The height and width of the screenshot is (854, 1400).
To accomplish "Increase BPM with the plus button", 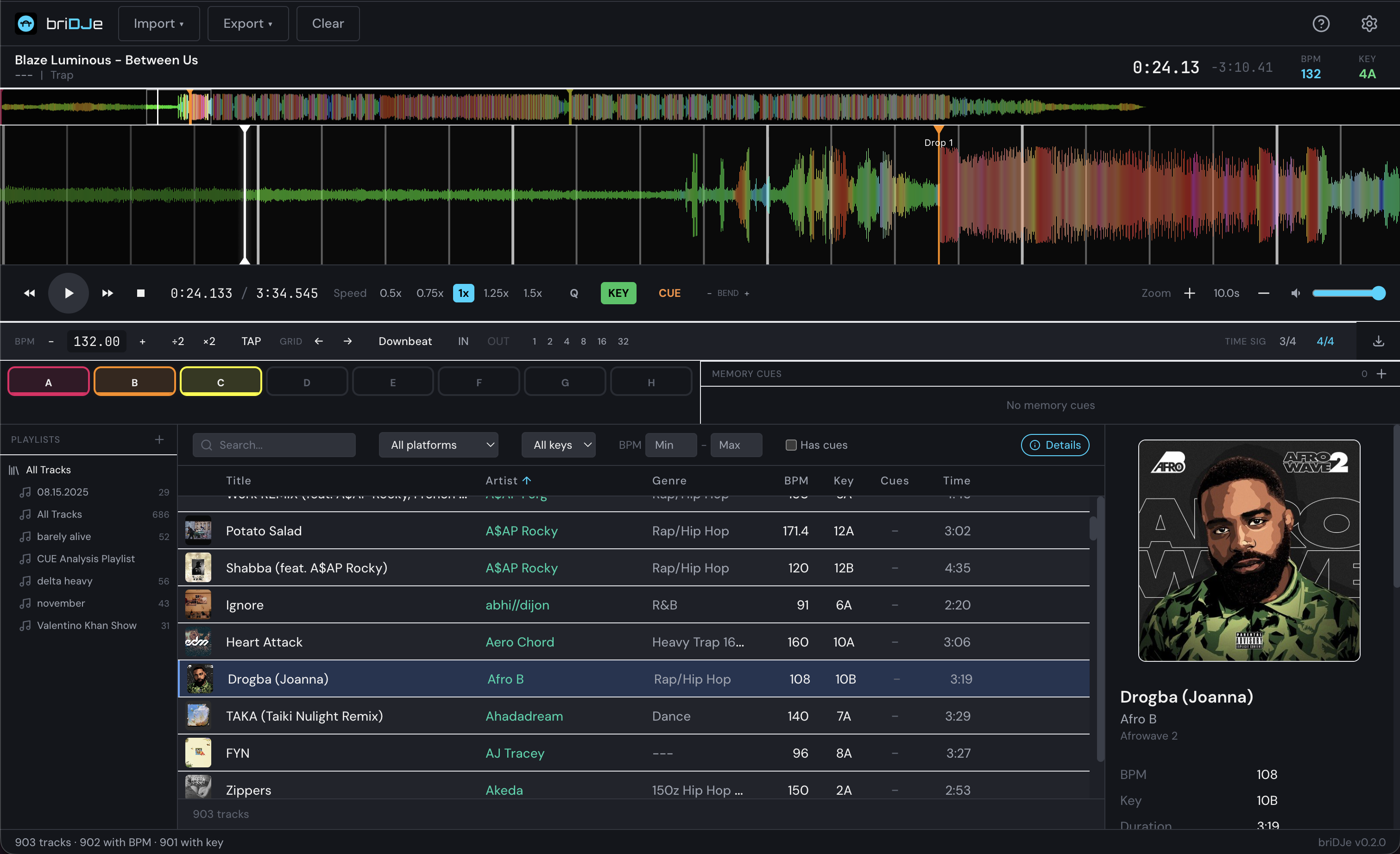I will [143, 341].
